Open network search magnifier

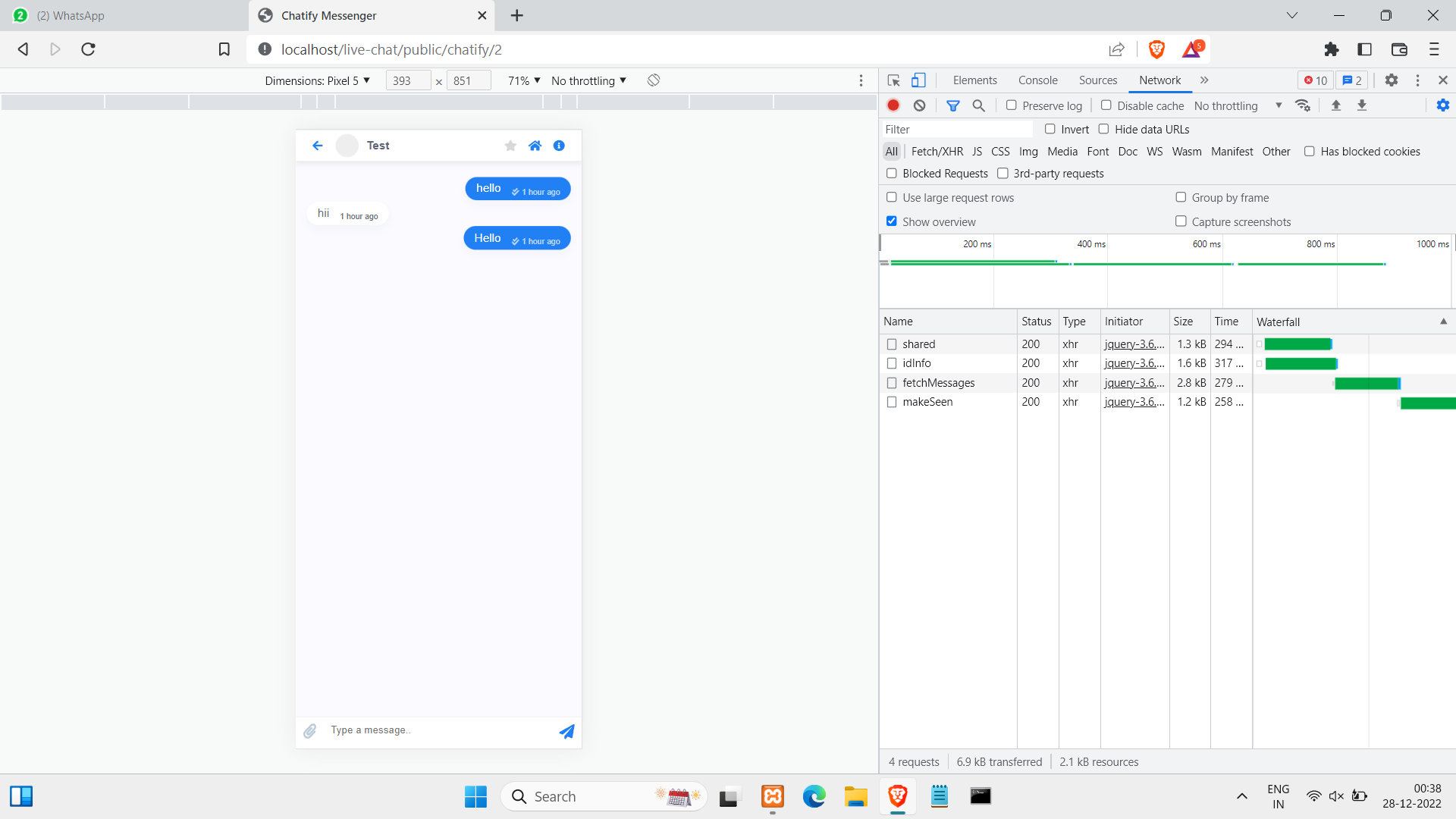[979, 105]
